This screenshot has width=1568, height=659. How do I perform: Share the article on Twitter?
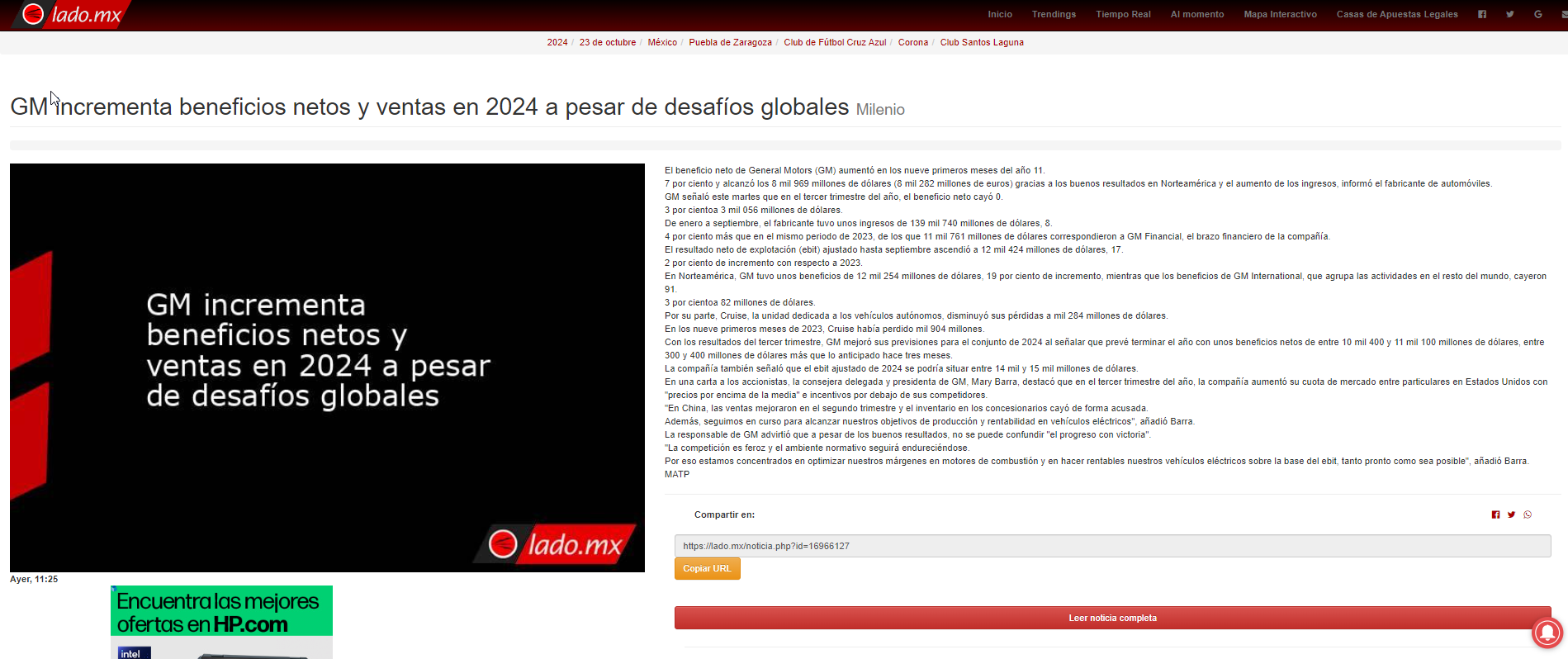coord(1511,514)
